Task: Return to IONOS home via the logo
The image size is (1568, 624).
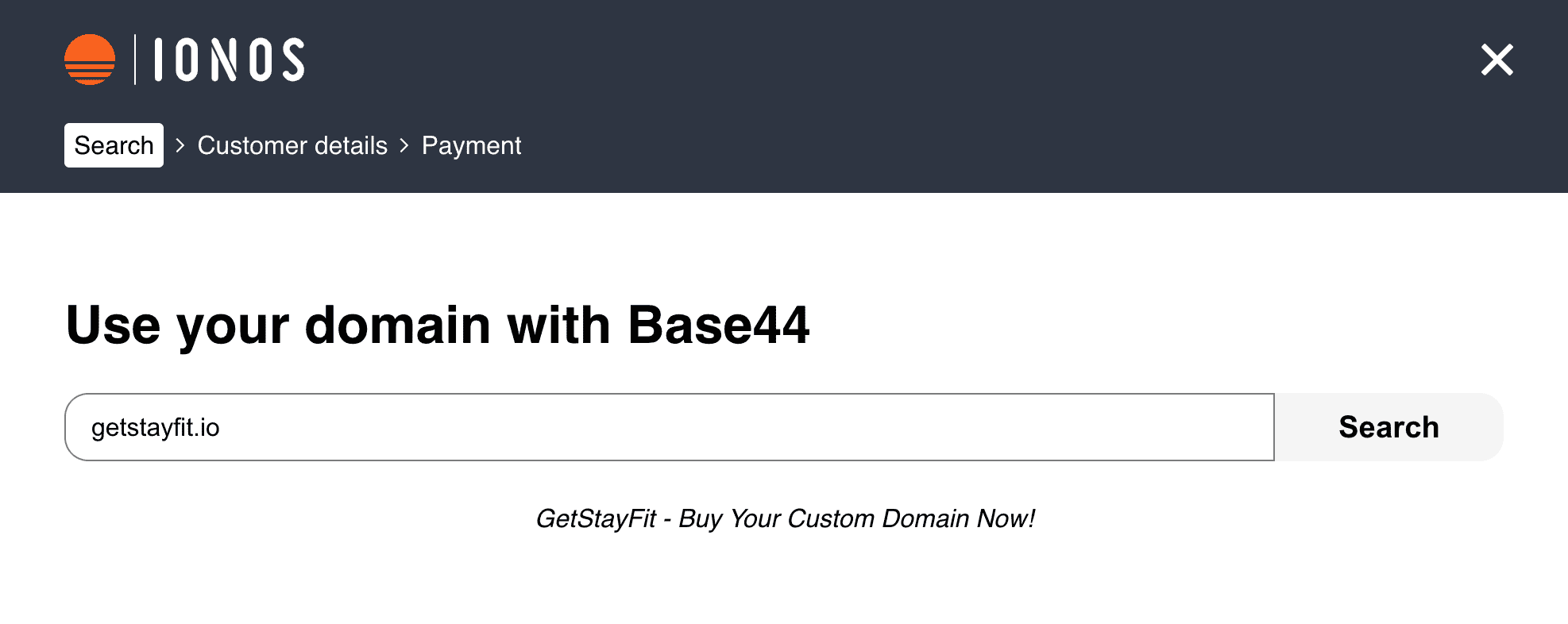Action: point(91,59)
